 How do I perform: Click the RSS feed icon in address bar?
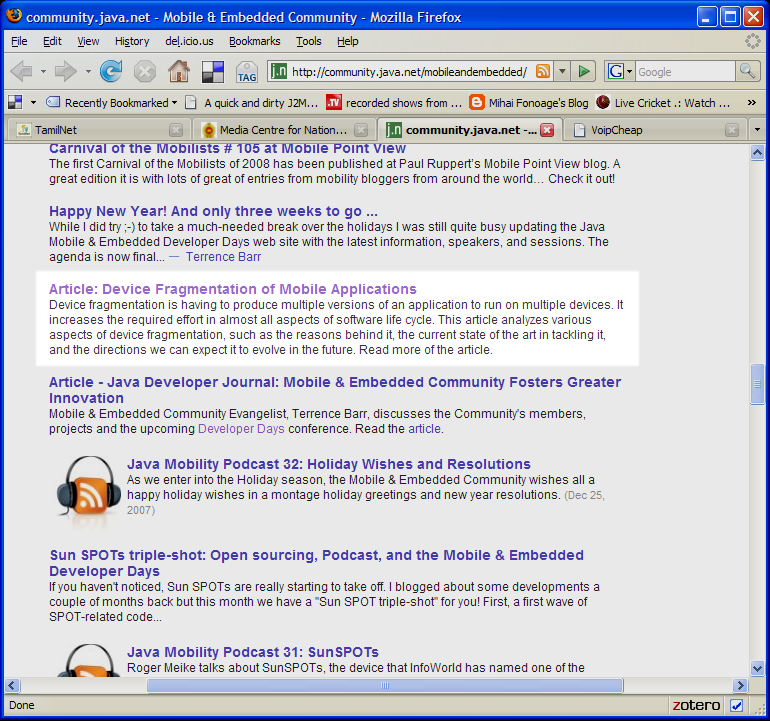click(x=543, y=71)
